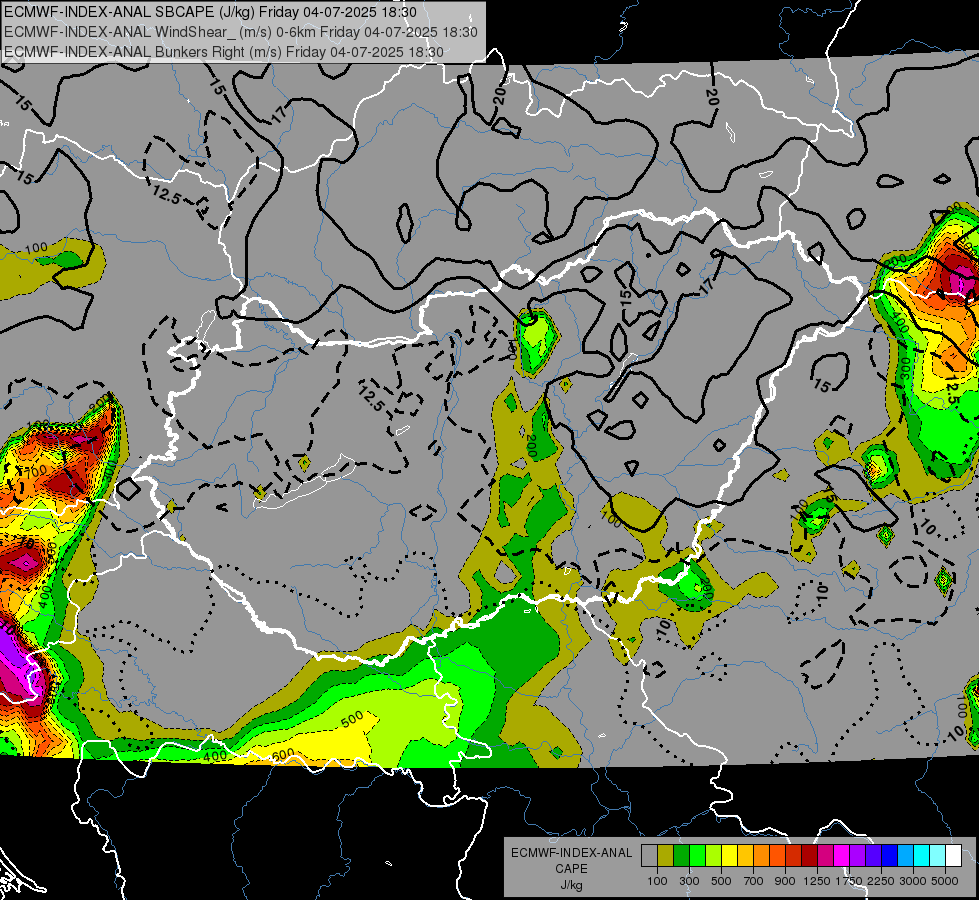
Task: Select the olive legend swatch after 100
Action: [x=666, y=855]
